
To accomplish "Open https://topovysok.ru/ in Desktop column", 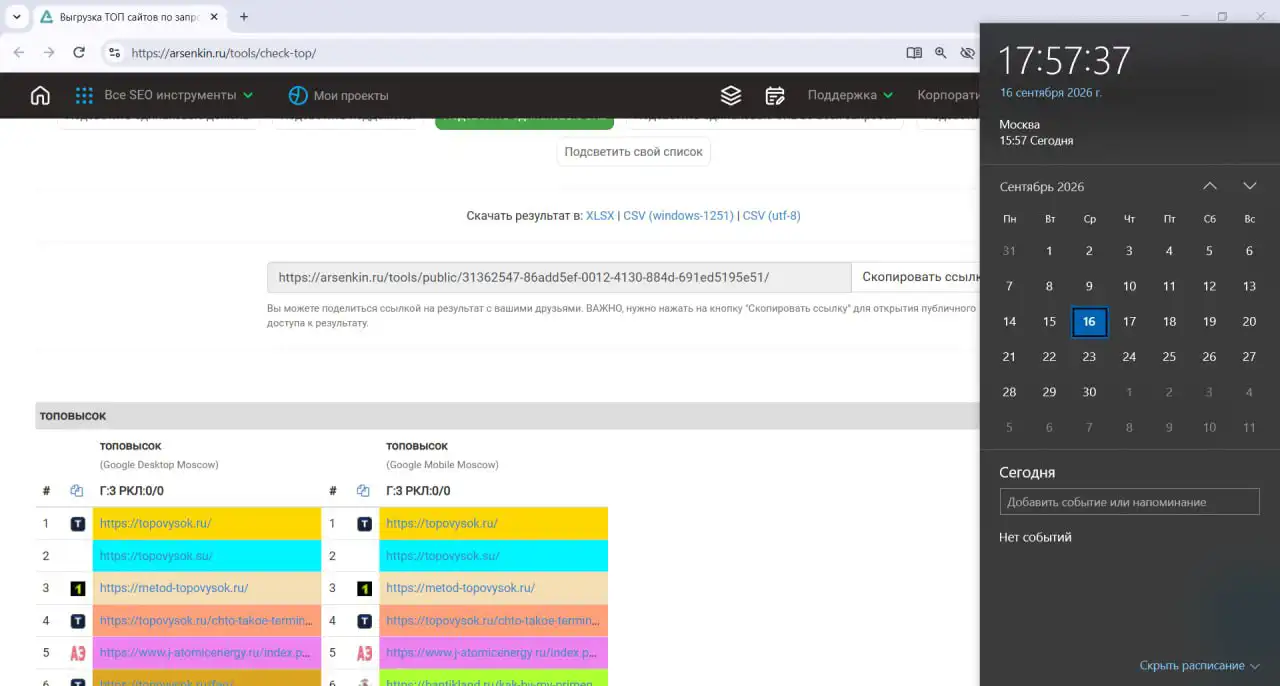I will click(156, 523).
